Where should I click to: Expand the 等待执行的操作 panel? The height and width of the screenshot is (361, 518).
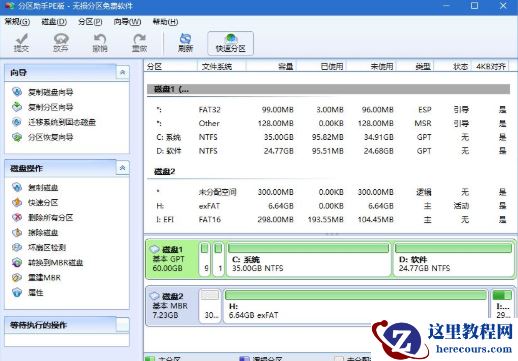coord(122,325)
